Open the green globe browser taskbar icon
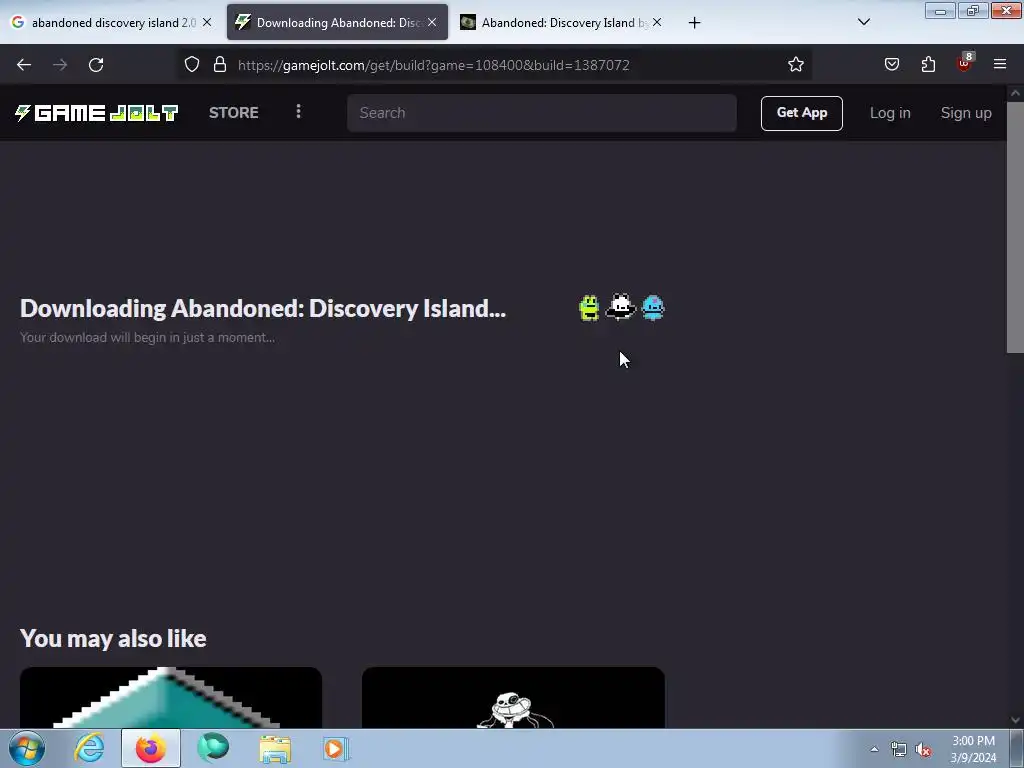This screenshot has height=768, width=1024. click(213, 748)
